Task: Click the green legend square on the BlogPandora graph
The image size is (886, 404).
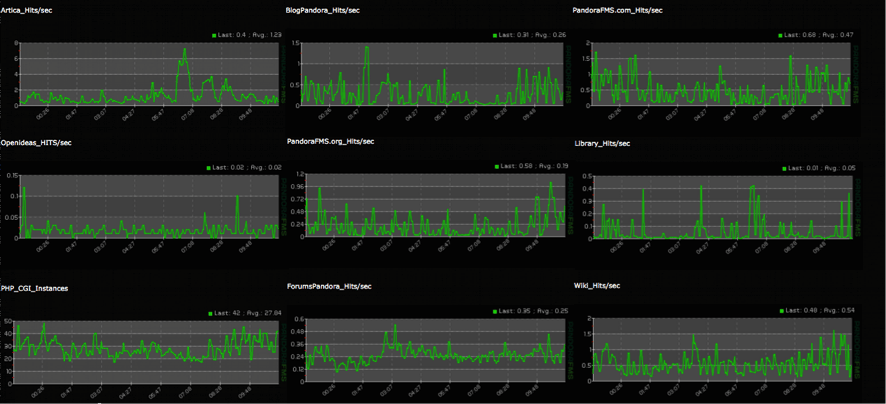Action: coord(496,35)
